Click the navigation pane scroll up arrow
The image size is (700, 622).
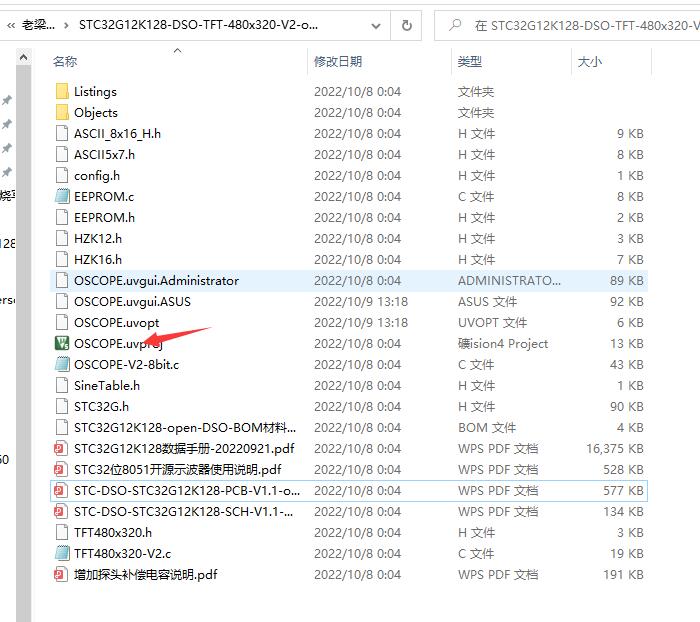pyautogui.click(x=24, y=57)
